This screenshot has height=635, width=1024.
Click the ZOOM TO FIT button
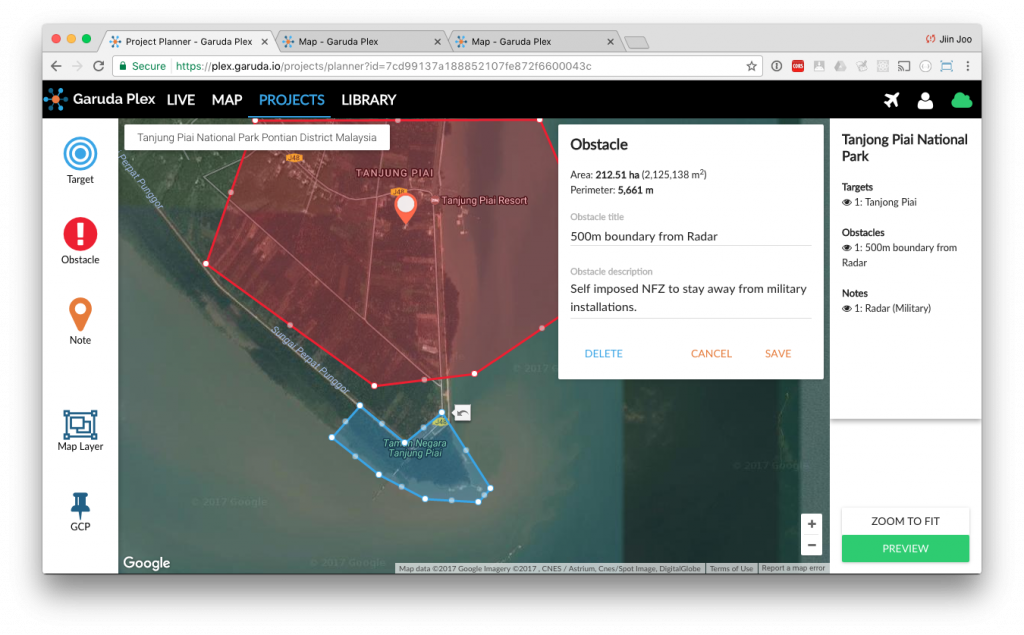click(x=904, y=520)
